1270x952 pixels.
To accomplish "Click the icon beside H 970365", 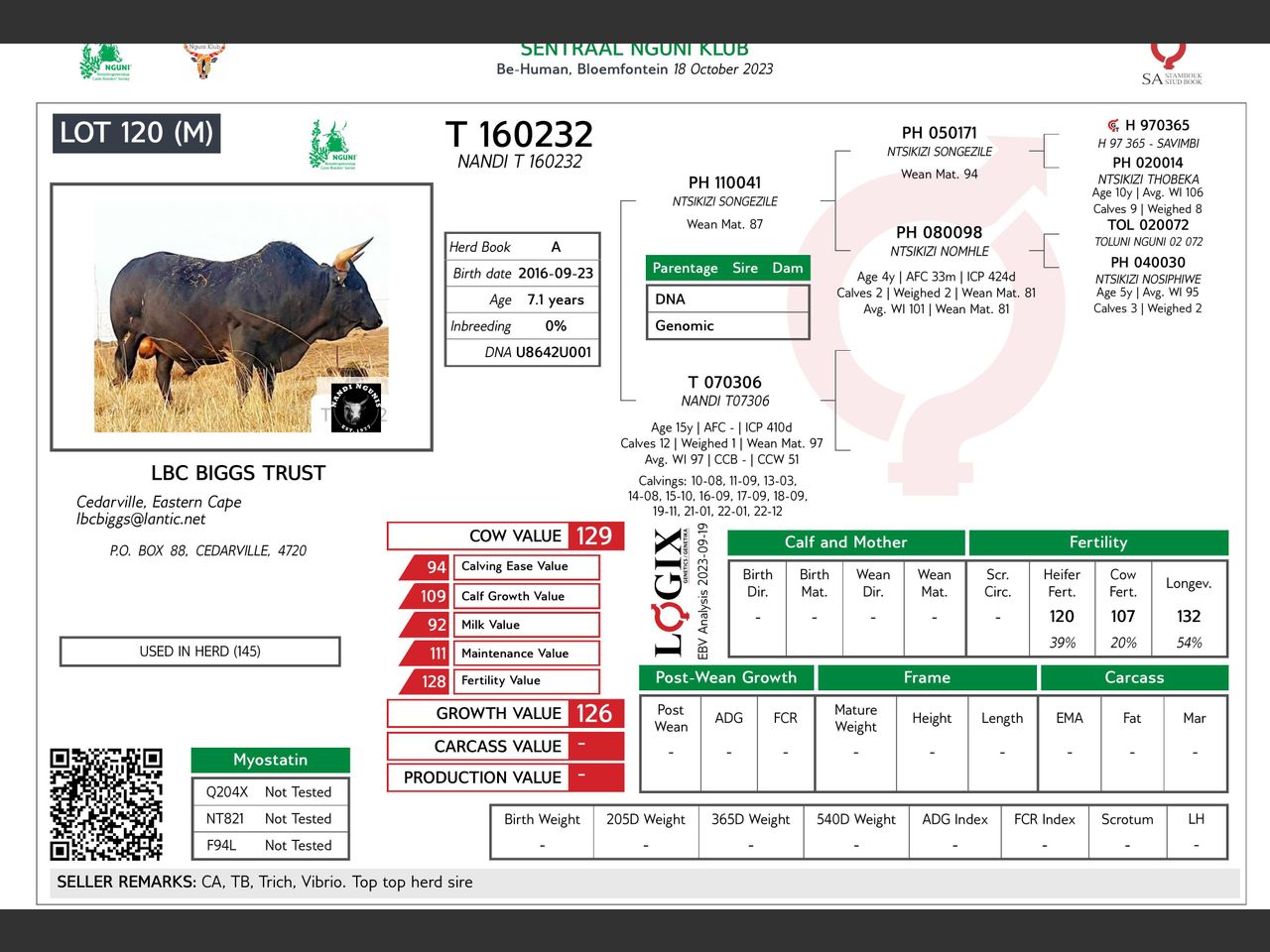I will [1113, 126].
